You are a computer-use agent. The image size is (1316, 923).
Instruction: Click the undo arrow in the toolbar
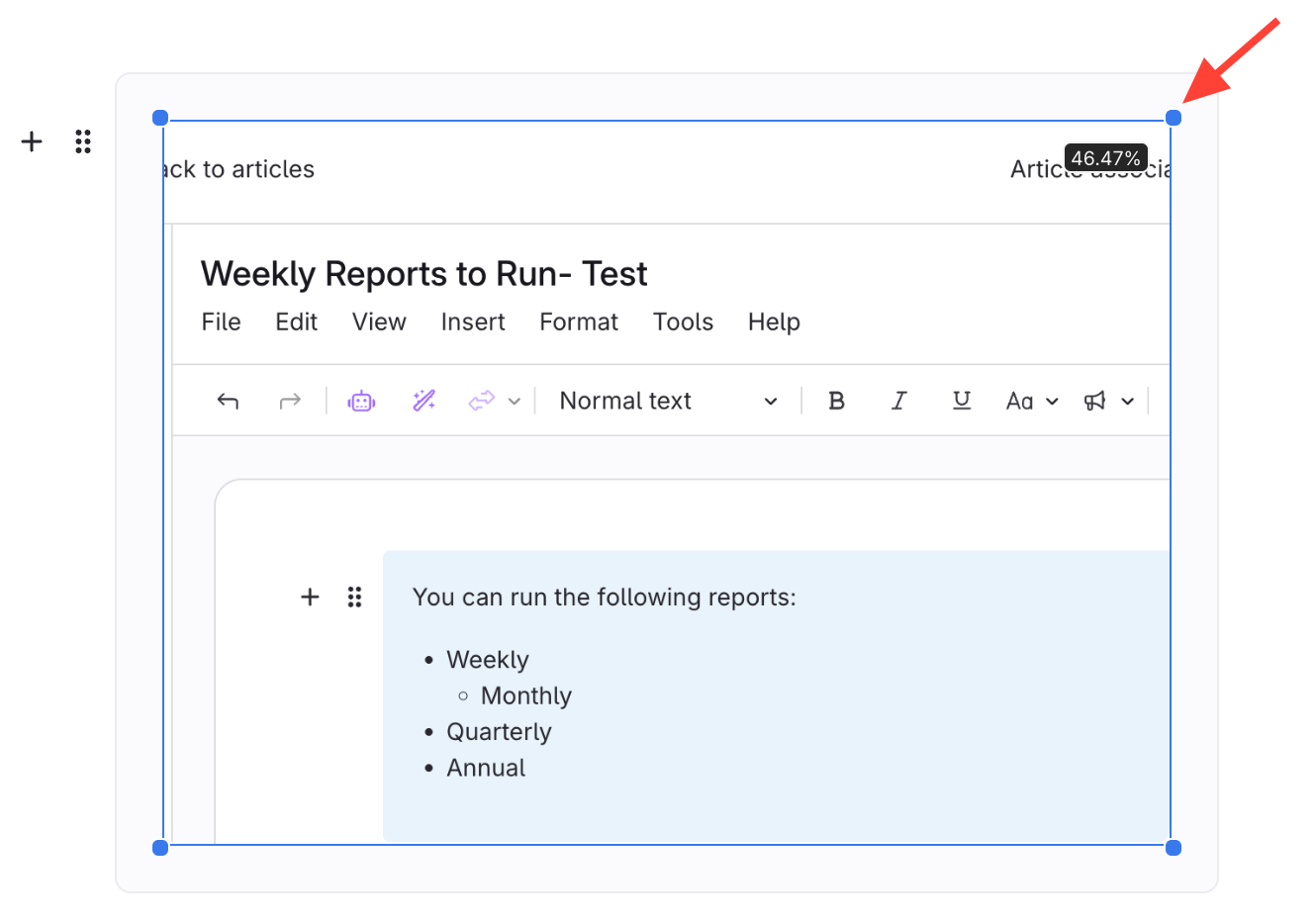(x=228, y=401)
